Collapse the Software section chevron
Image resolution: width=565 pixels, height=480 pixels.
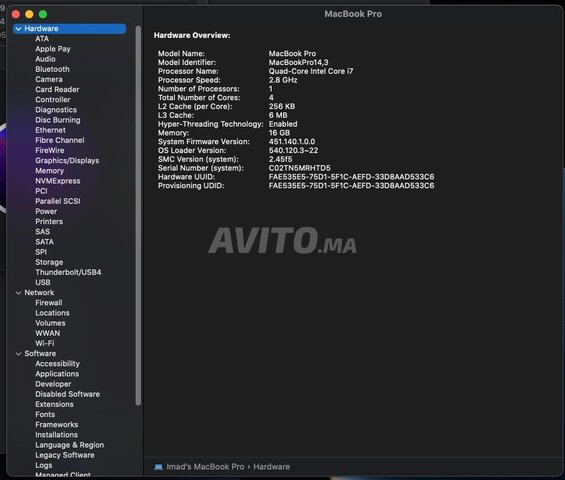18,354
